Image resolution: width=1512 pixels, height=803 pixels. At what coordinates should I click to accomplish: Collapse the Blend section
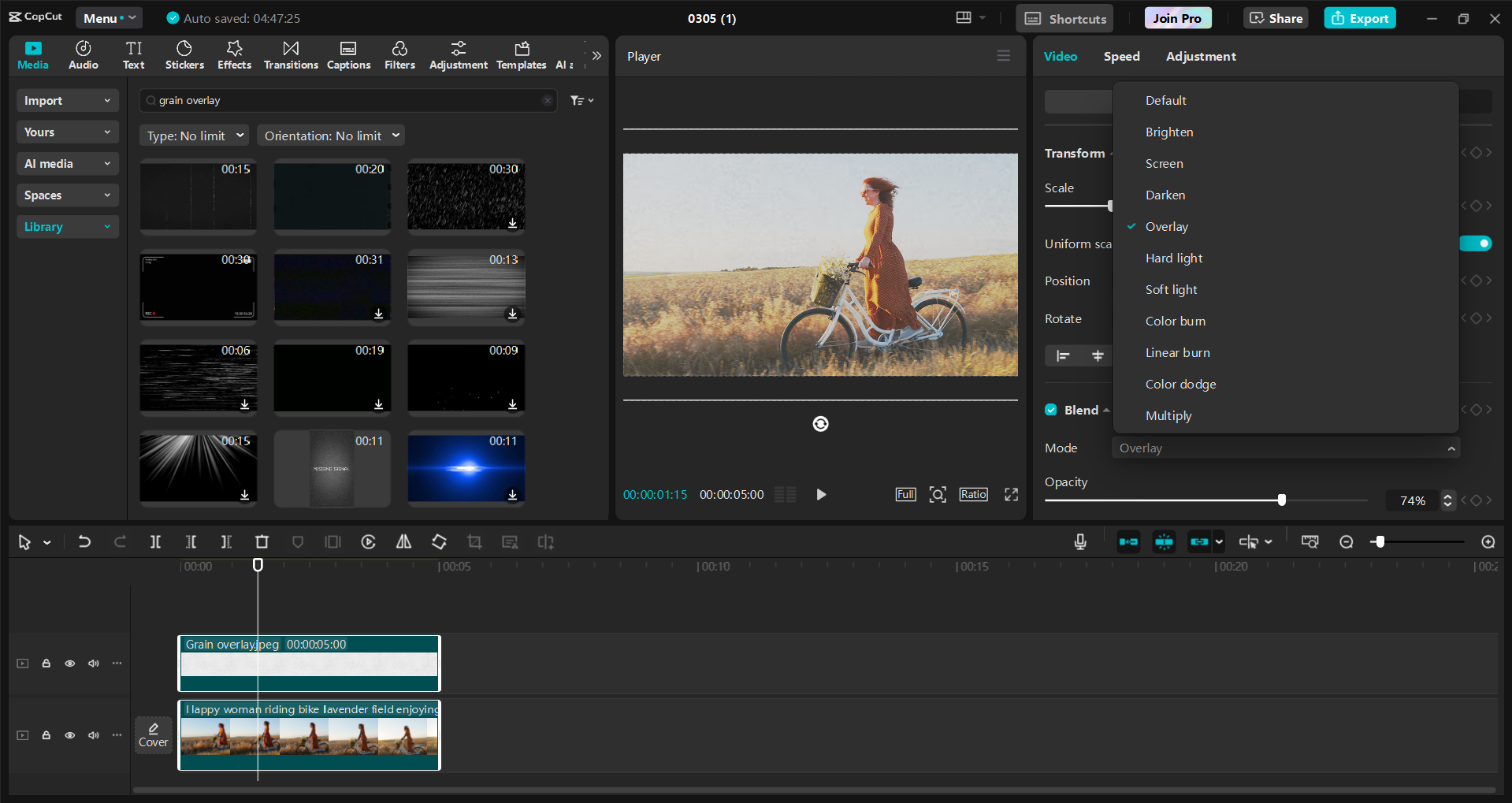point(1106,409)
